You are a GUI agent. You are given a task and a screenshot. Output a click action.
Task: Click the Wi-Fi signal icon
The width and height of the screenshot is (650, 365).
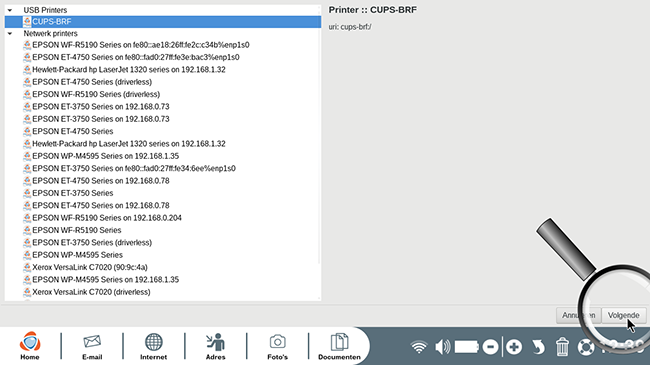coord(419,347)
